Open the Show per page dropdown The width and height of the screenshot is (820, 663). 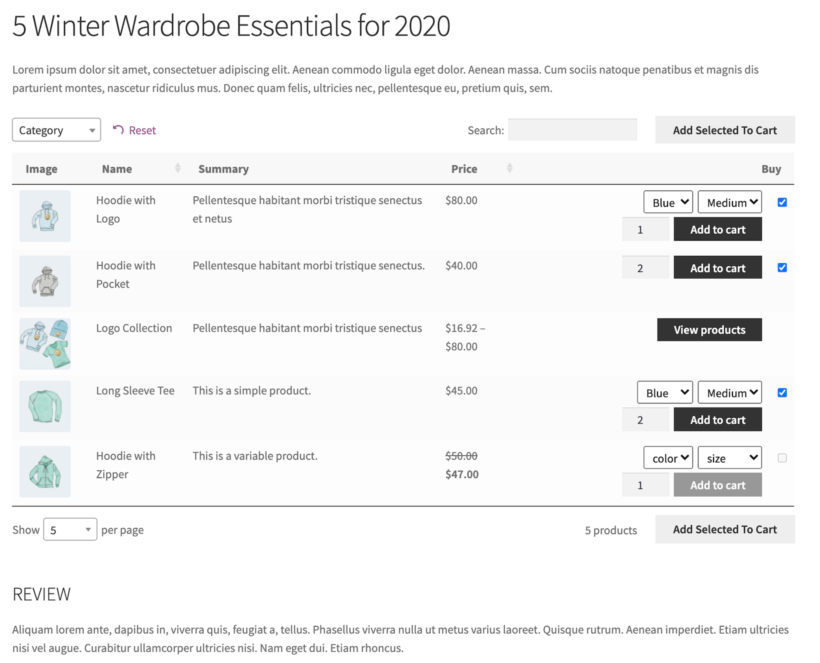point(69,529)
